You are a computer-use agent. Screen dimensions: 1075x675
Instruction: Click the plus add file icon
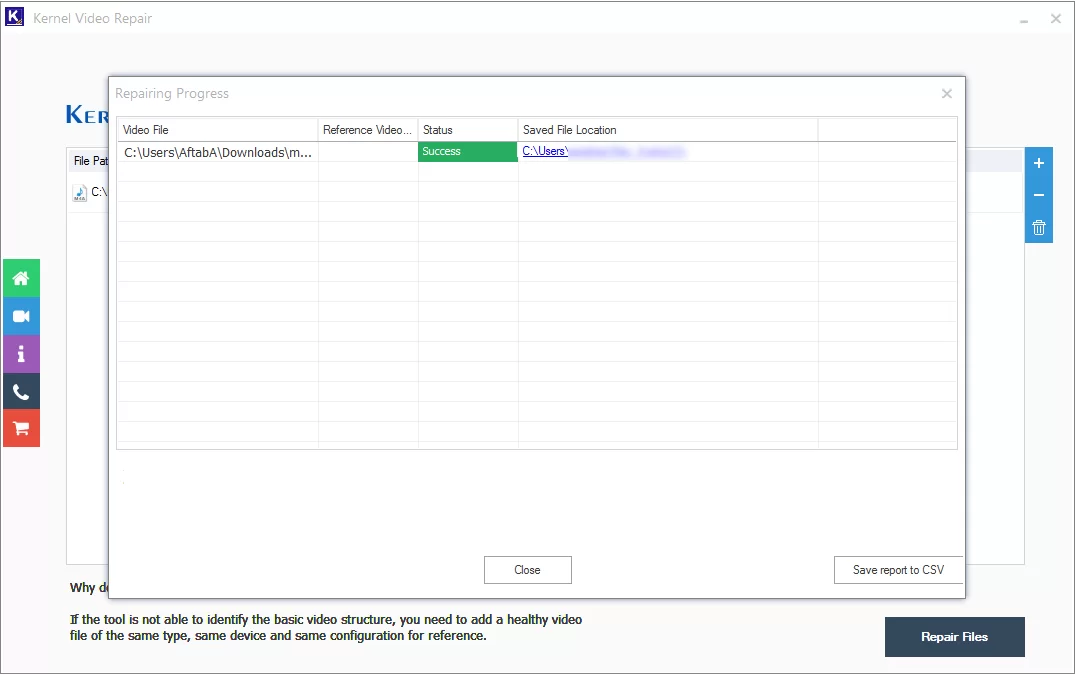[1039, 163]
